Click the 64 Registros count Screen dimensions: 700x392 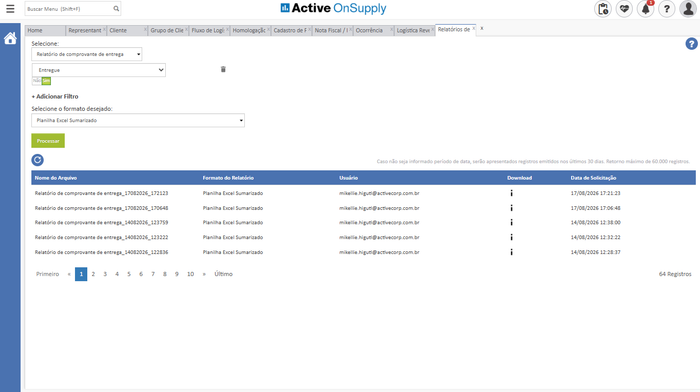coord(675,274)
